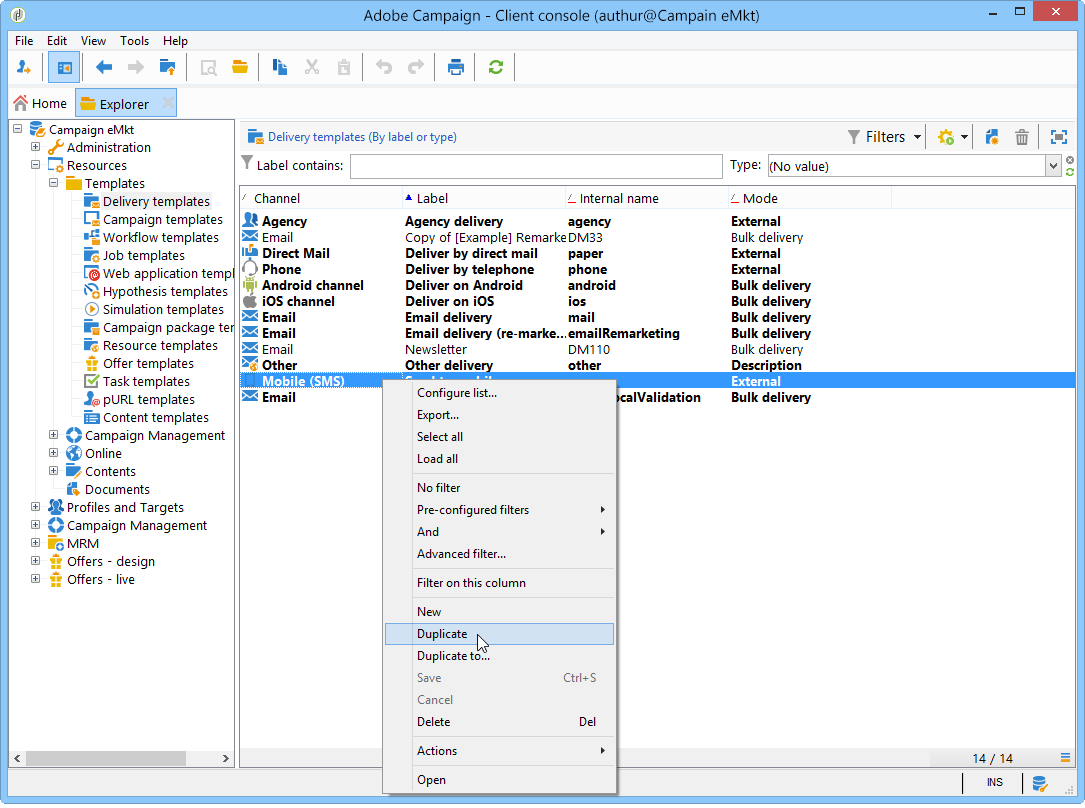Toggle the explorer tree view button
The width and height of the screenshot is (1085, 808).
click(64, 67)
